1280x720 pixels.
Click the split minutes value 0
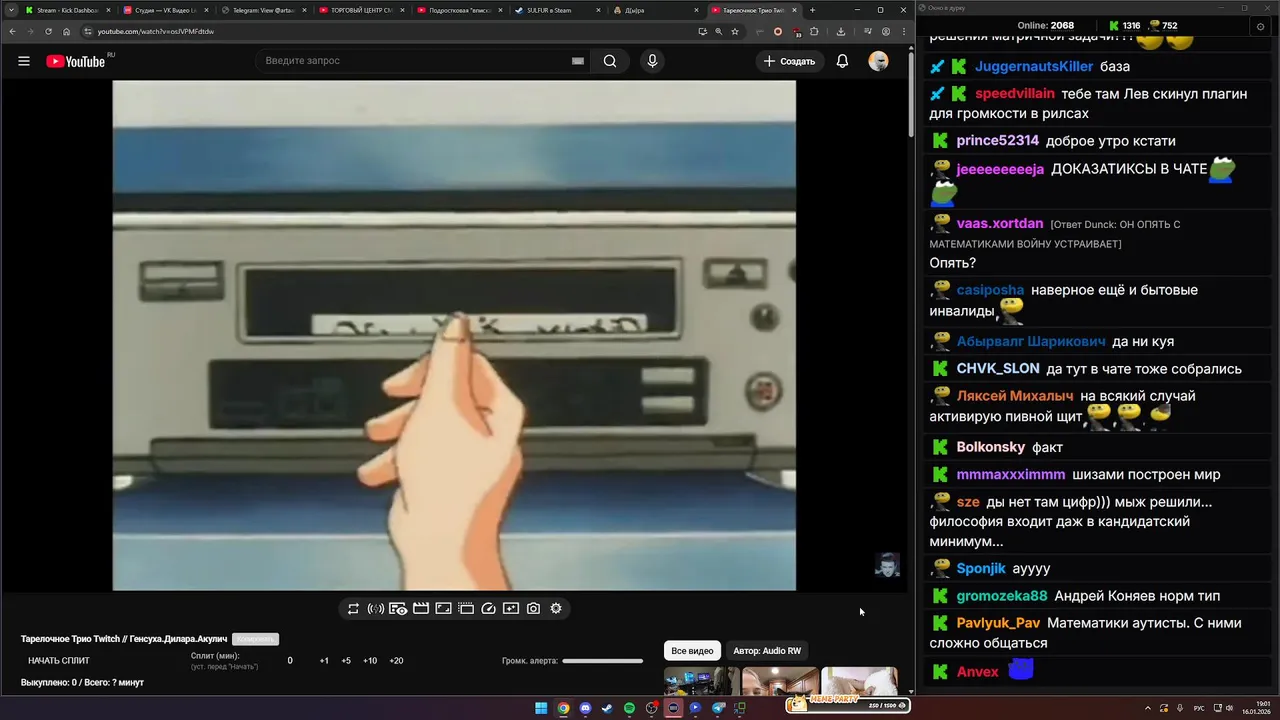coord(290,661)
